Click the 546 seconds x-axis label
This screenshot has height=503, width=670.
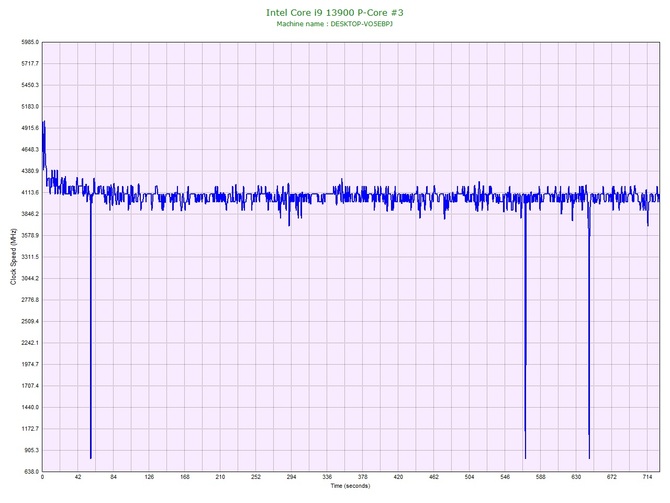[x=505, y=477]
